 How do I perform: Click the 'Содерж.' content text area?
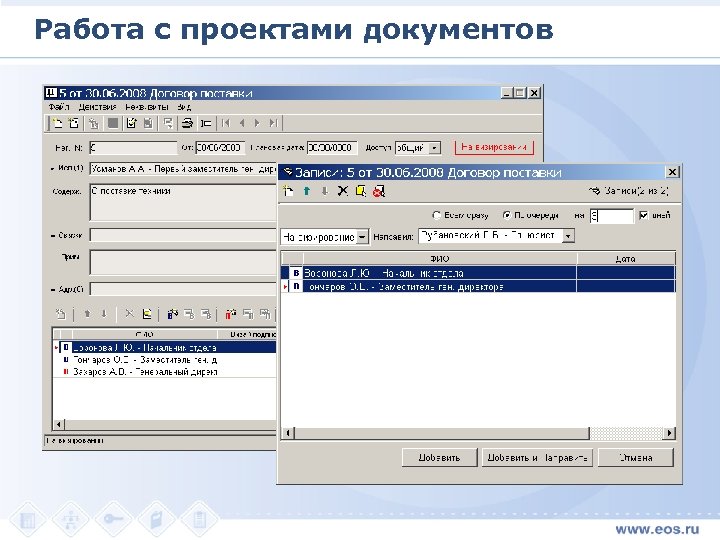[183, 202]
